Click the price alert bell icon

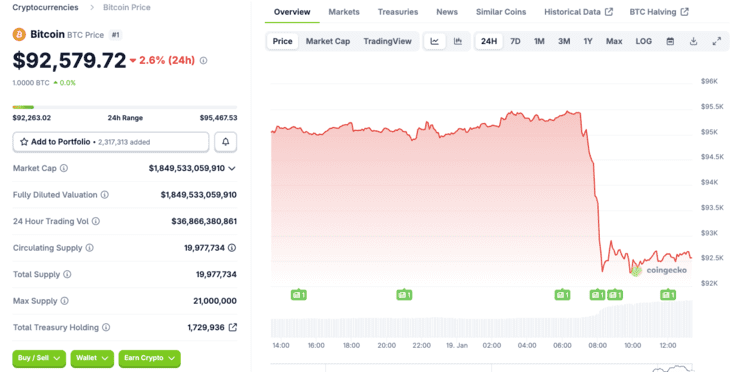(x=225, y=142)
